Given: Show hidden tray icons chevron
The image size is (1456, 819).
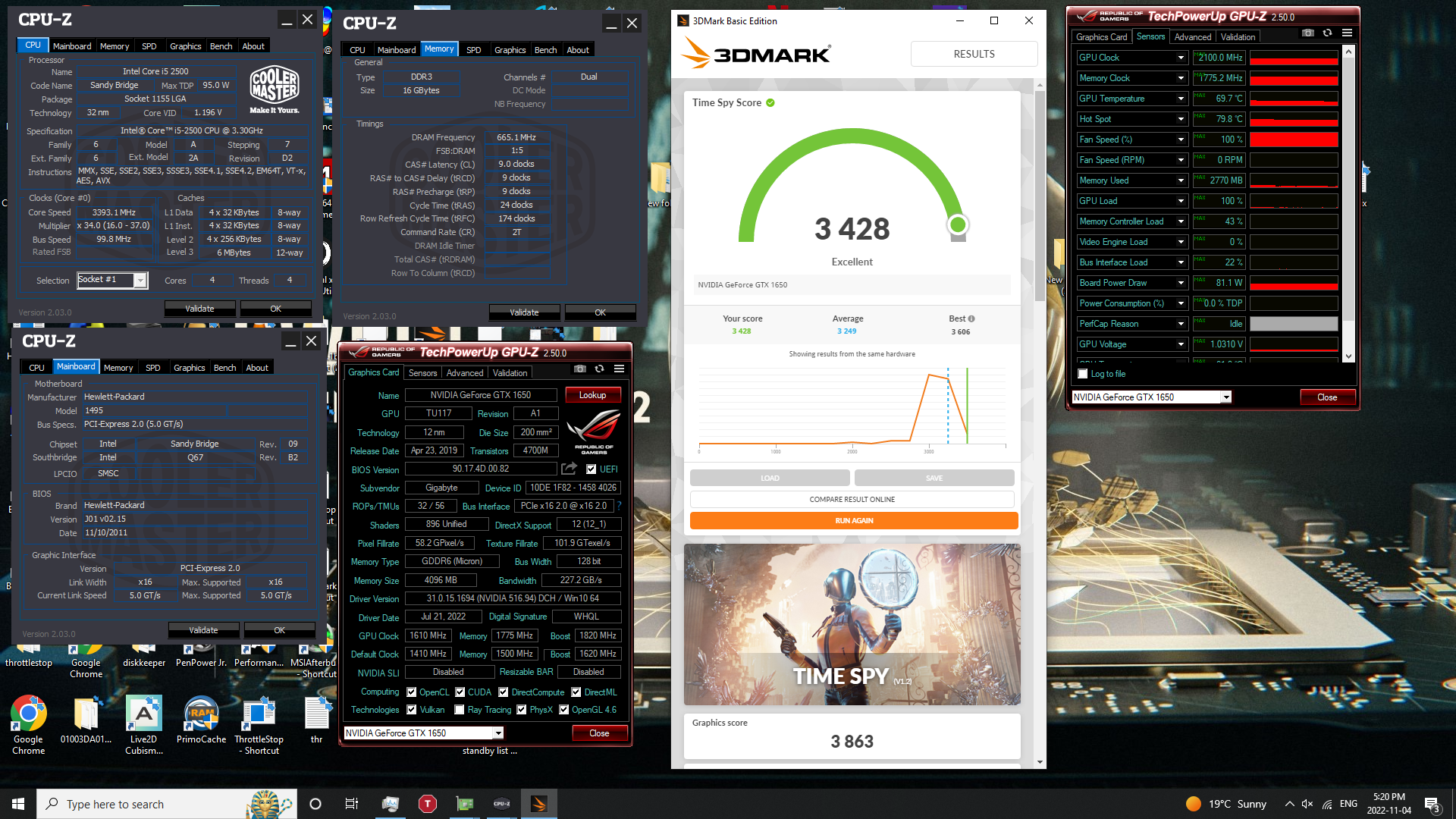Looking at the screenshot, I should click(x=1289, y=804).
